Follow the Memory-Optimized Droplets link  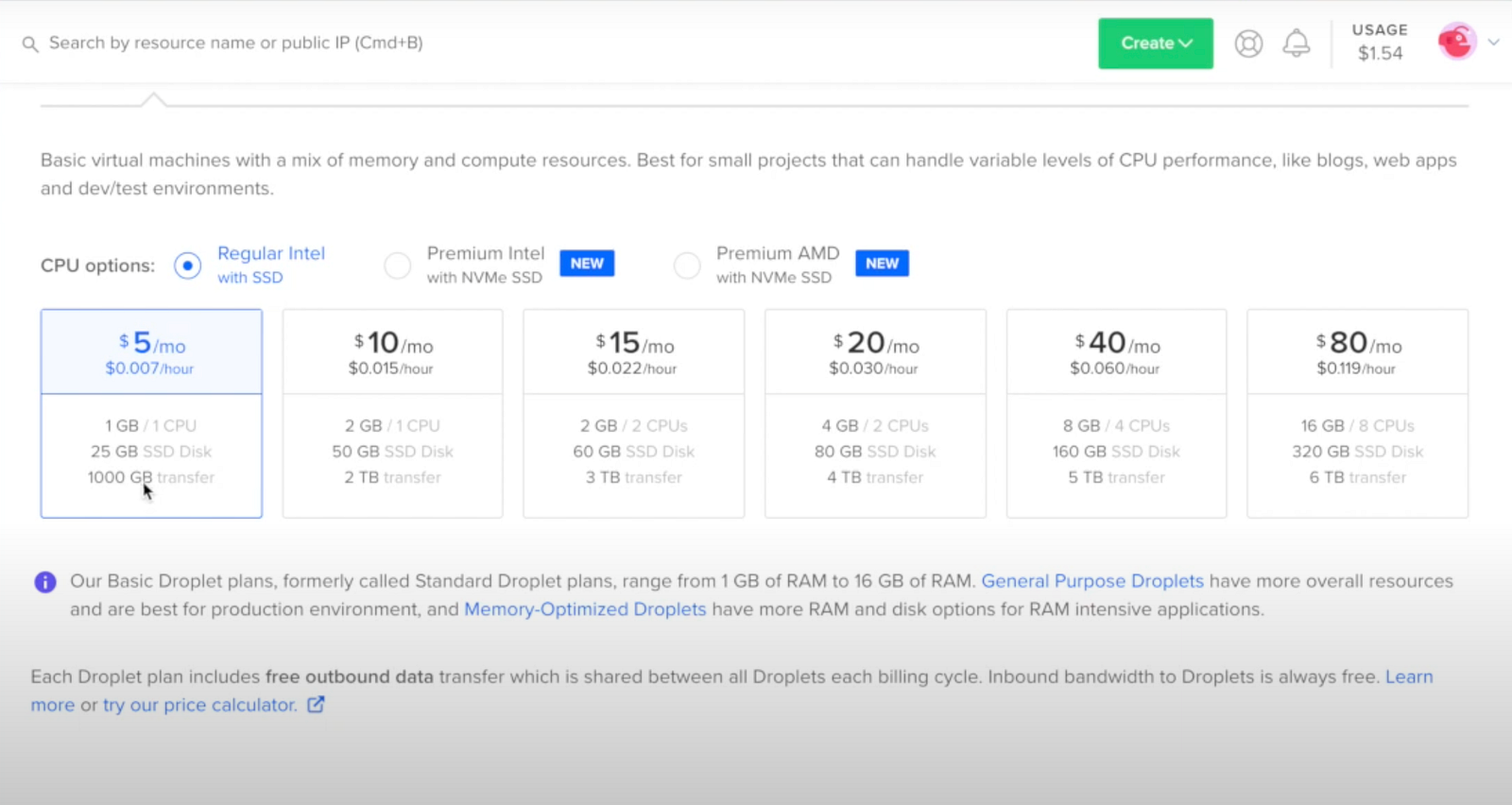pos(585,609)
